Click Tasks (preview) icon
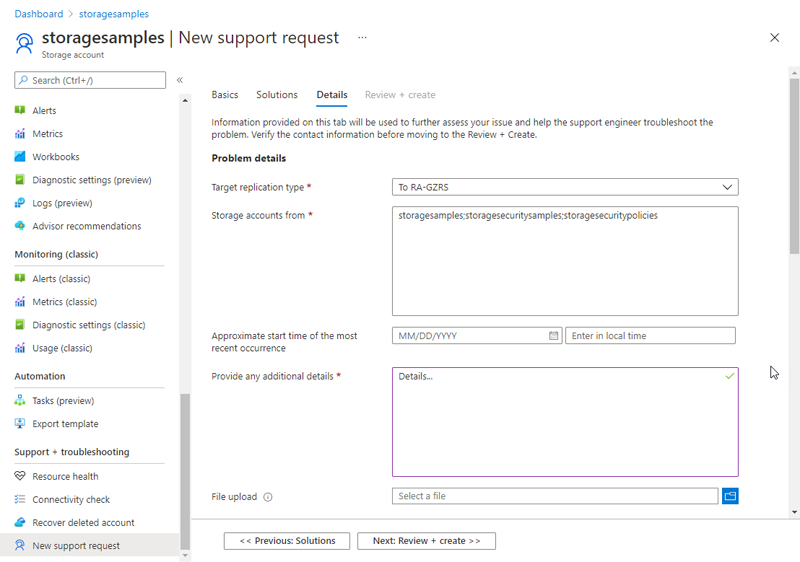The height and width of the screenshot is (562, 800). pyautogui.click(x=20, y=400)
